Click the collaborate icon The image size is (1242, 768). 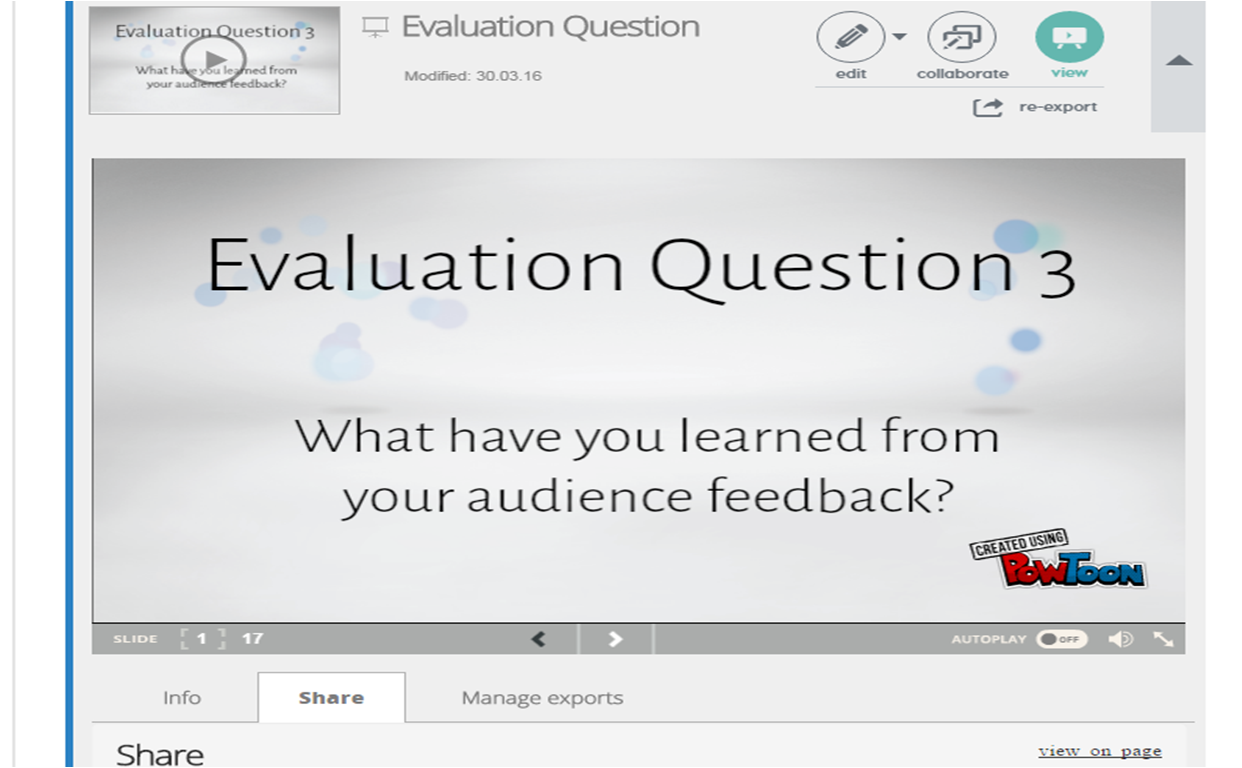pyautogui.click(x=962, y=38)
